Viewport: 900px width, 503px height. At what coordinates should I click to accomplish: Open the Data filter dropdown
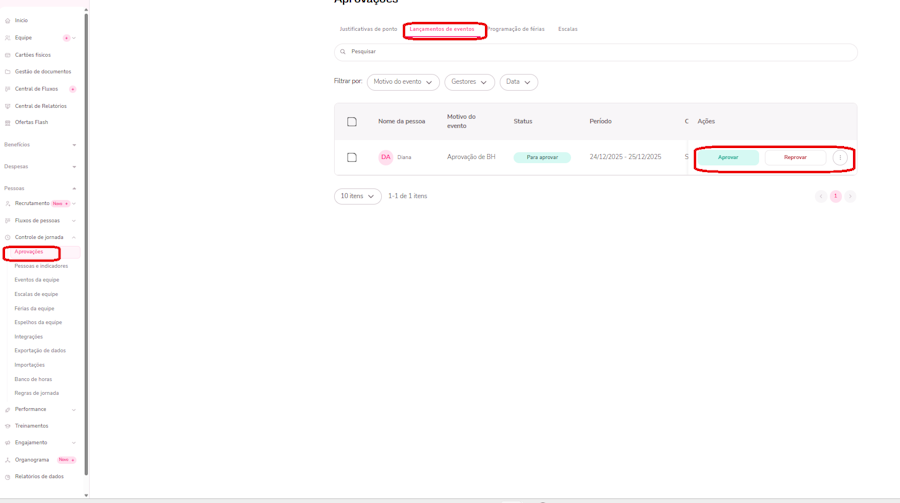point(519,82)
